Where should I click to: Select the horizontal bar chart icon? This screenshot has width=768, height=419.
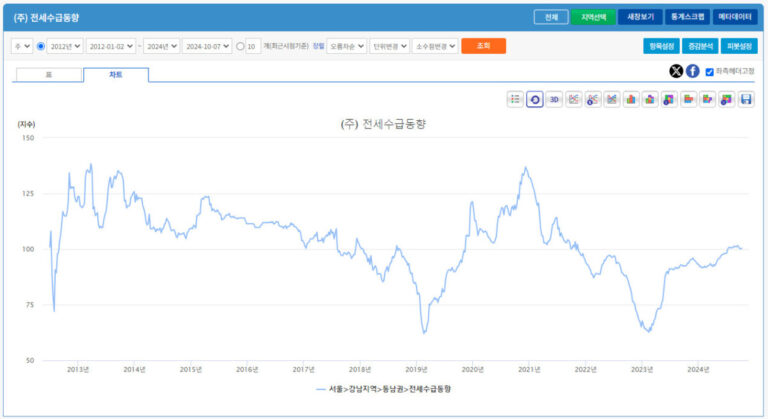coord(688,99)
